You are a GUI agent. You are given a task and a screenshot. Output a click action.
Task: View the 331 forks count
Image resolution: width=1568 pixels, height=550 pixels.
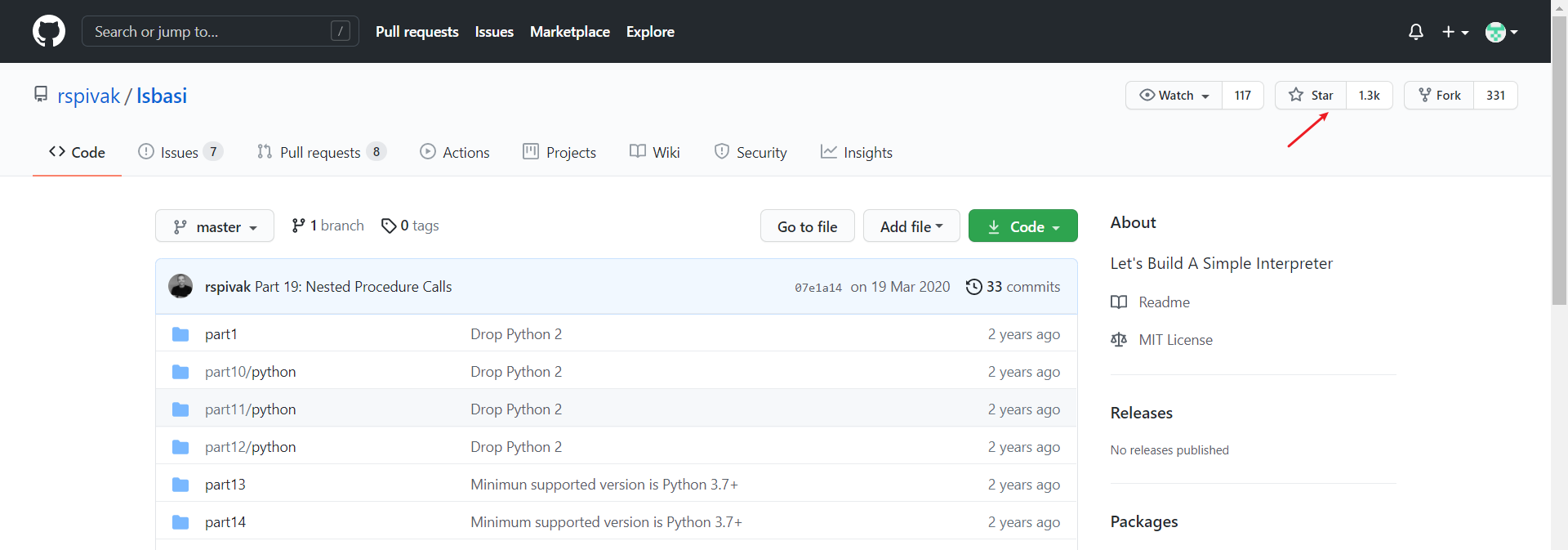click(x=1495, y=96)
